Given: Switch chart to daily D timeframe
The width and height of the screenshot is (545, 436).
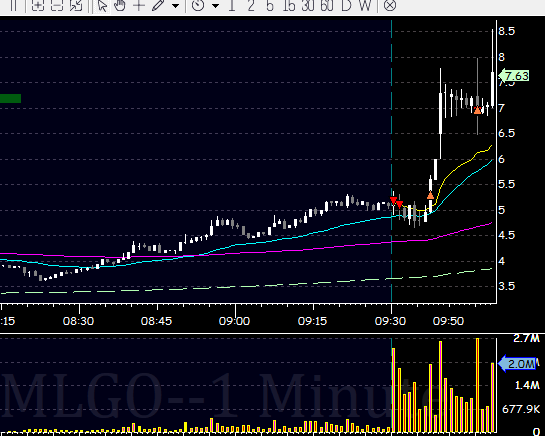Looking at the screenshot, I should [x=346, y=5].
